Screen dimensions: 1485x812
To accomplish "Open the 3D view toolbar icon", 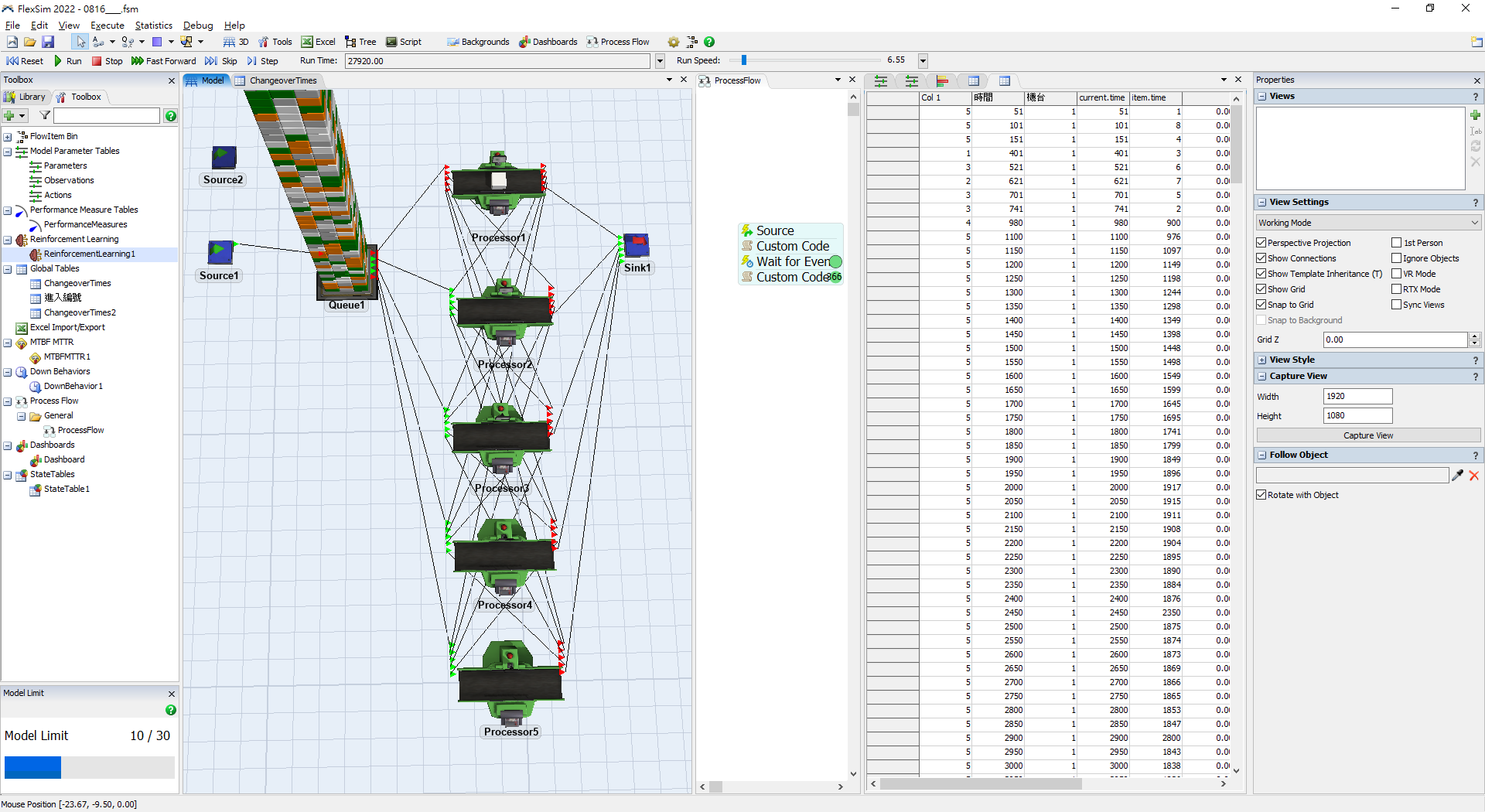I will click(235, 42).
